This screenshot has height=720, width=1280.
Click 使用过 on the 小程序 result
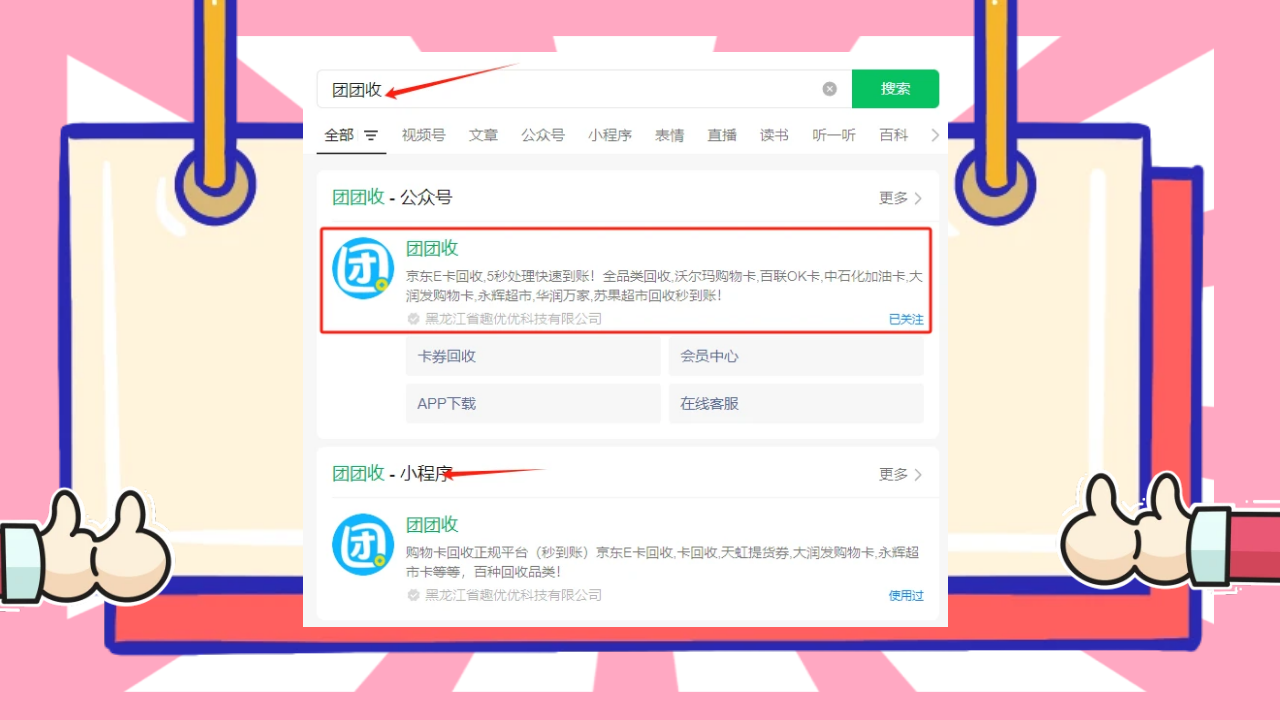(x=906, y=595)
